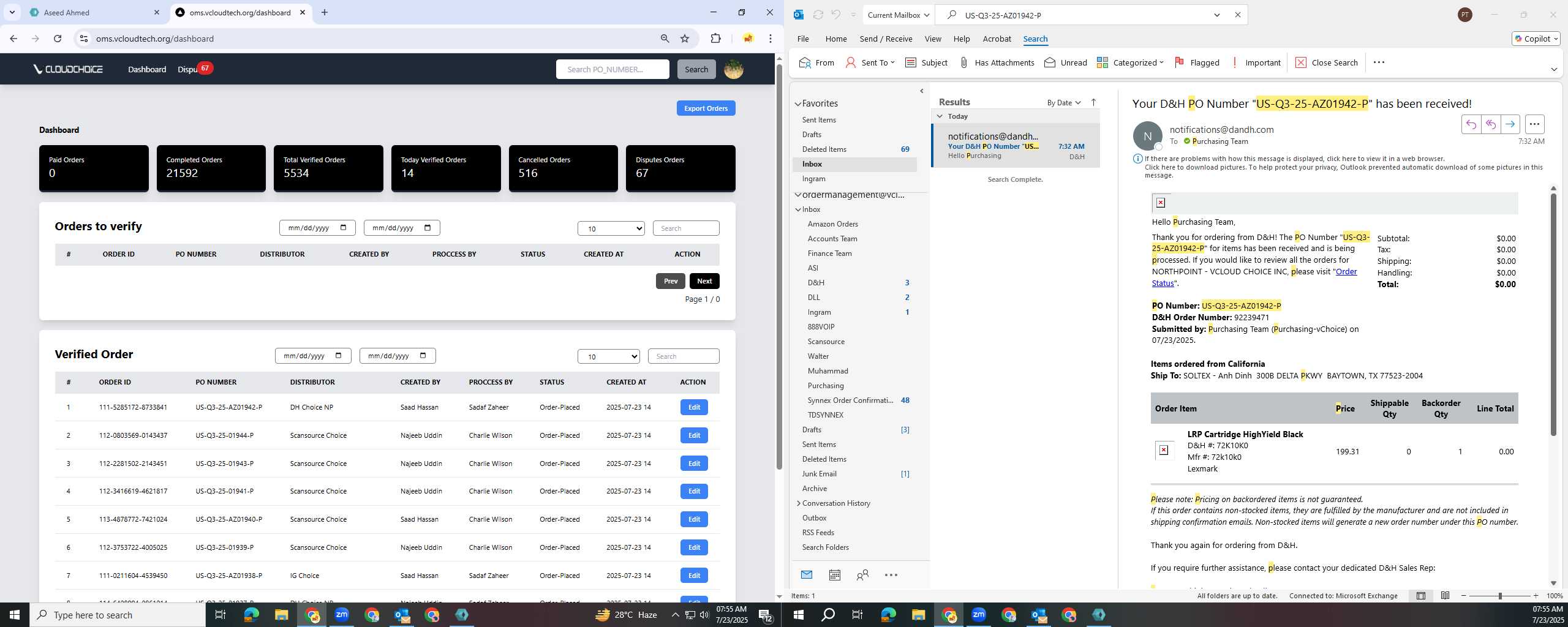The height and width of the screenshot is (627, 1568).
Task: Bookmark this page with the star icon
Action: [x=685, y=39]
